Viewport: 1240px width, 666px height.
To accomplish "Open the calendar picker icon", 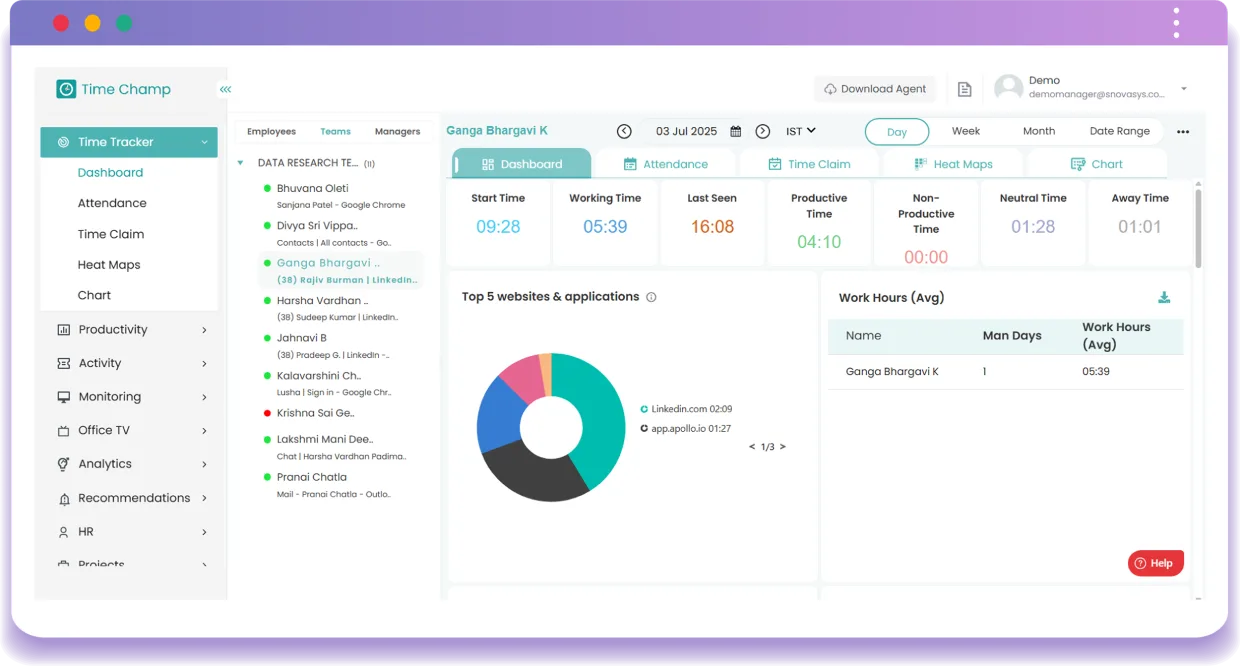I will coord(736,131).
